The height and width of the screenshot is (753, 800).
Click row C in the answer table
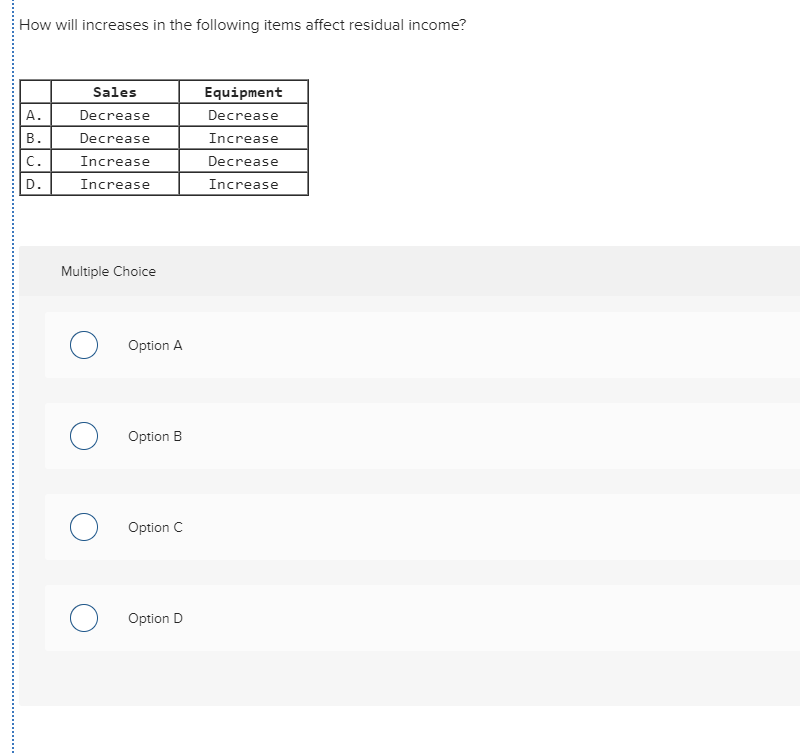[x=33, y=161]
